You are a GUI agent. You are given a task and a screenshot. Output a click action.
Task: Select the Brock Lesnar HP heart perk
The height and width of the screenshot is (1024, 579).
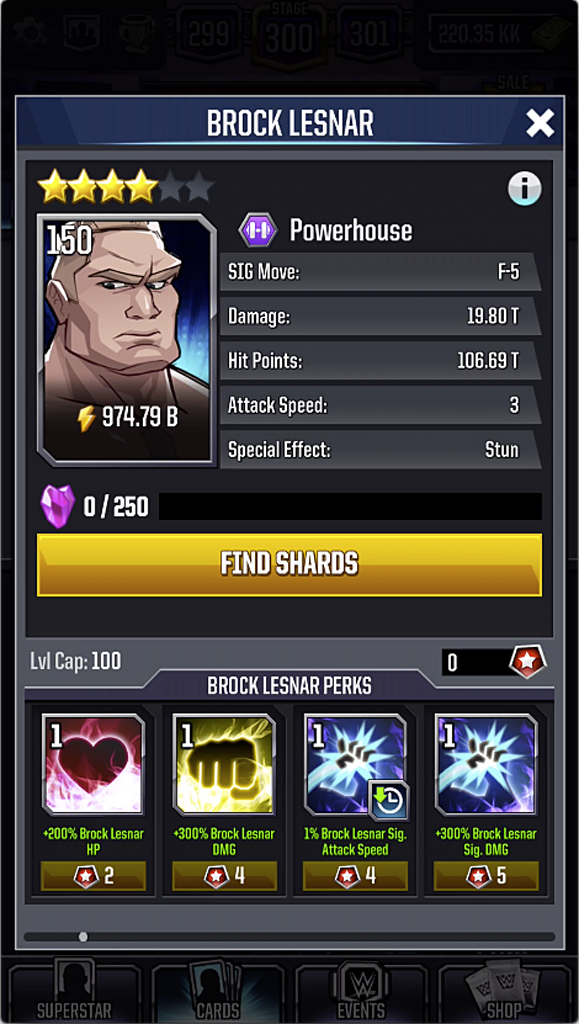(93, 764)
